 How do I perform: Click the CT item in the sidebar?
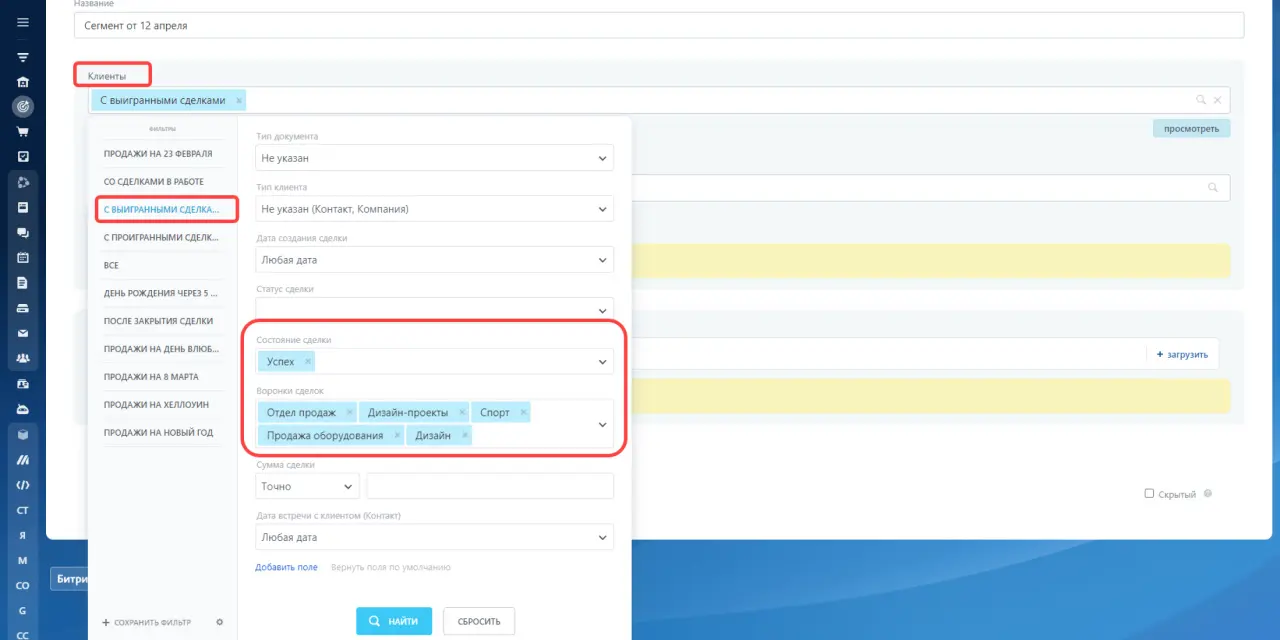pyautogui.click(x=22, y=510)
